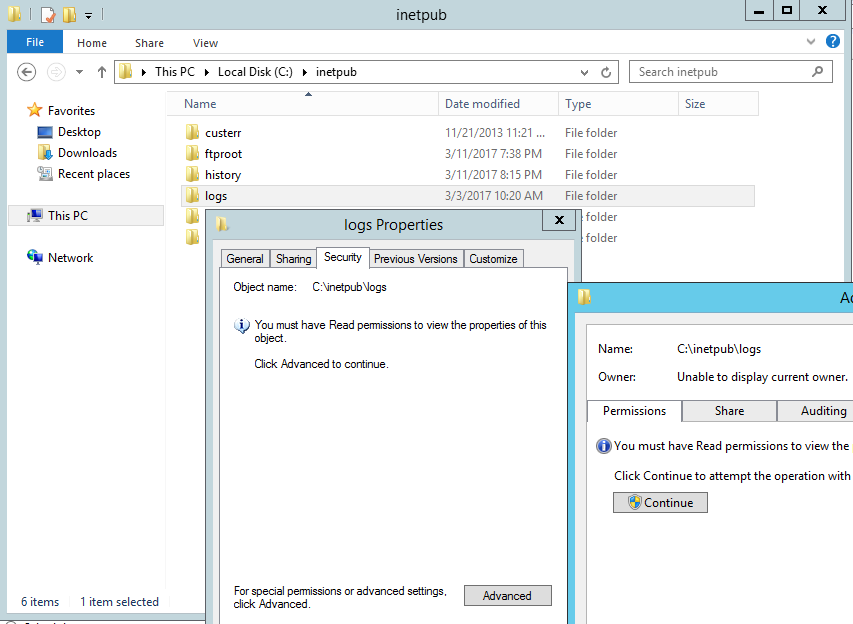
Task: Click date 3/3/2017 10:20 AM
Action: tap(494, 196)
